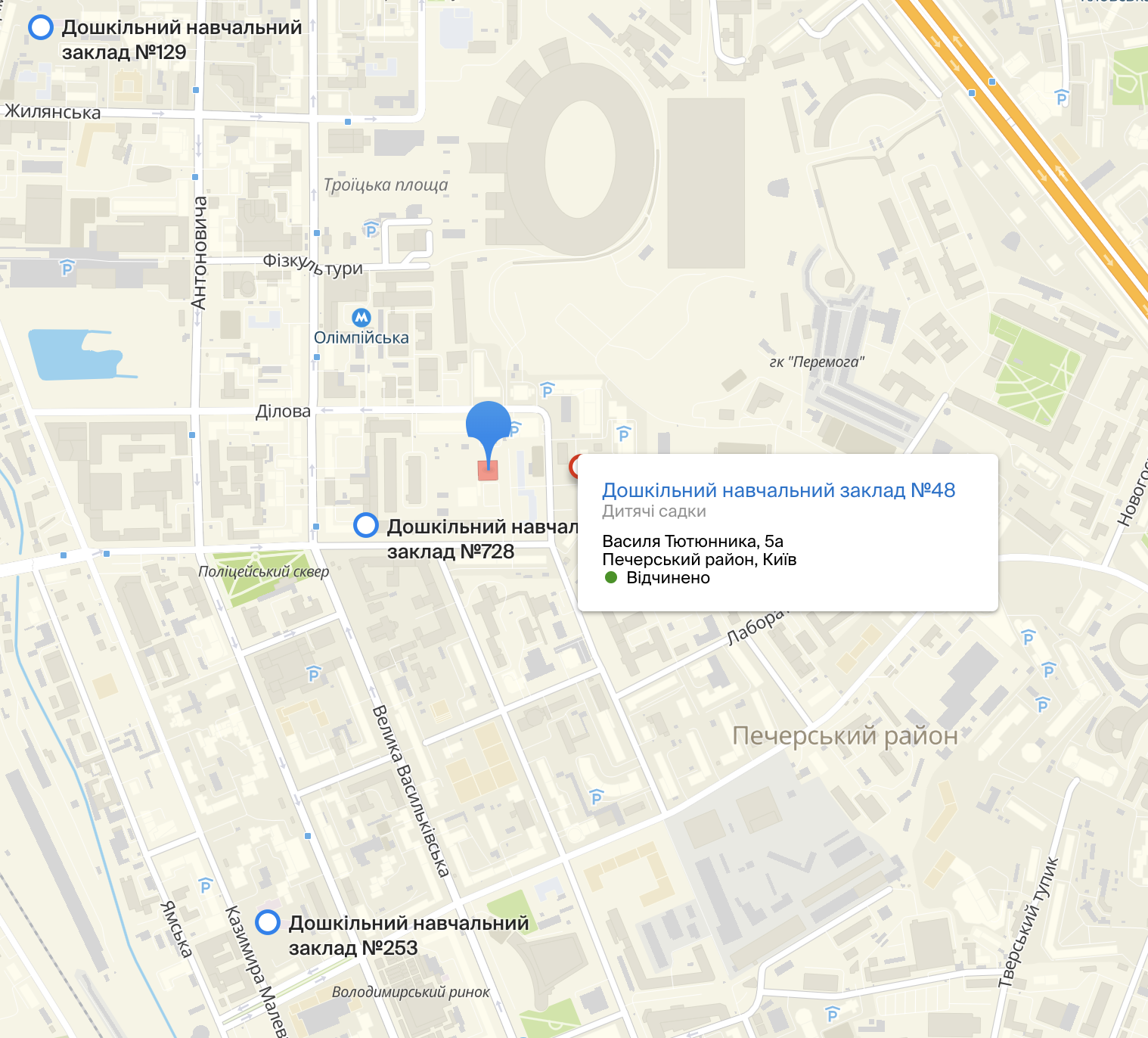
Task: Click the circle marker for Дошкільний навчальний заклад №129
Action: coord(40,27)
